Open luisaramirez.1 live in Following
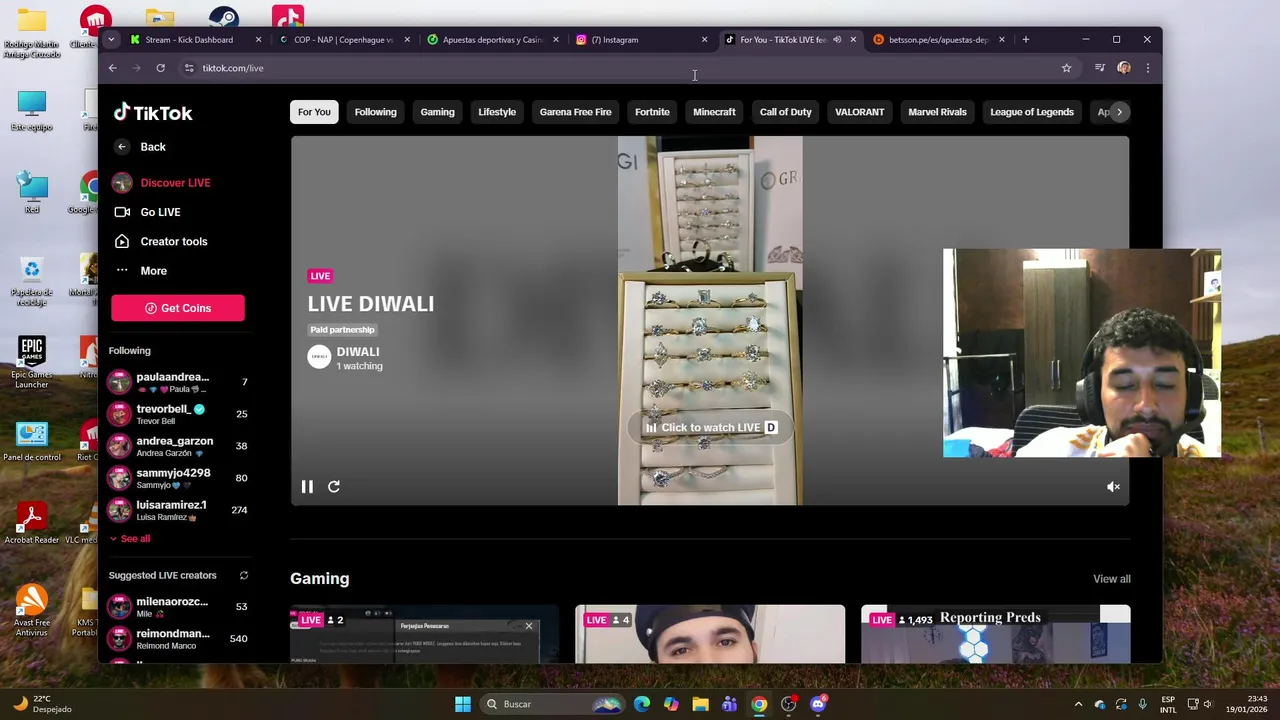The width and height of the screenshot is (1280, 720). click(178, 510)
